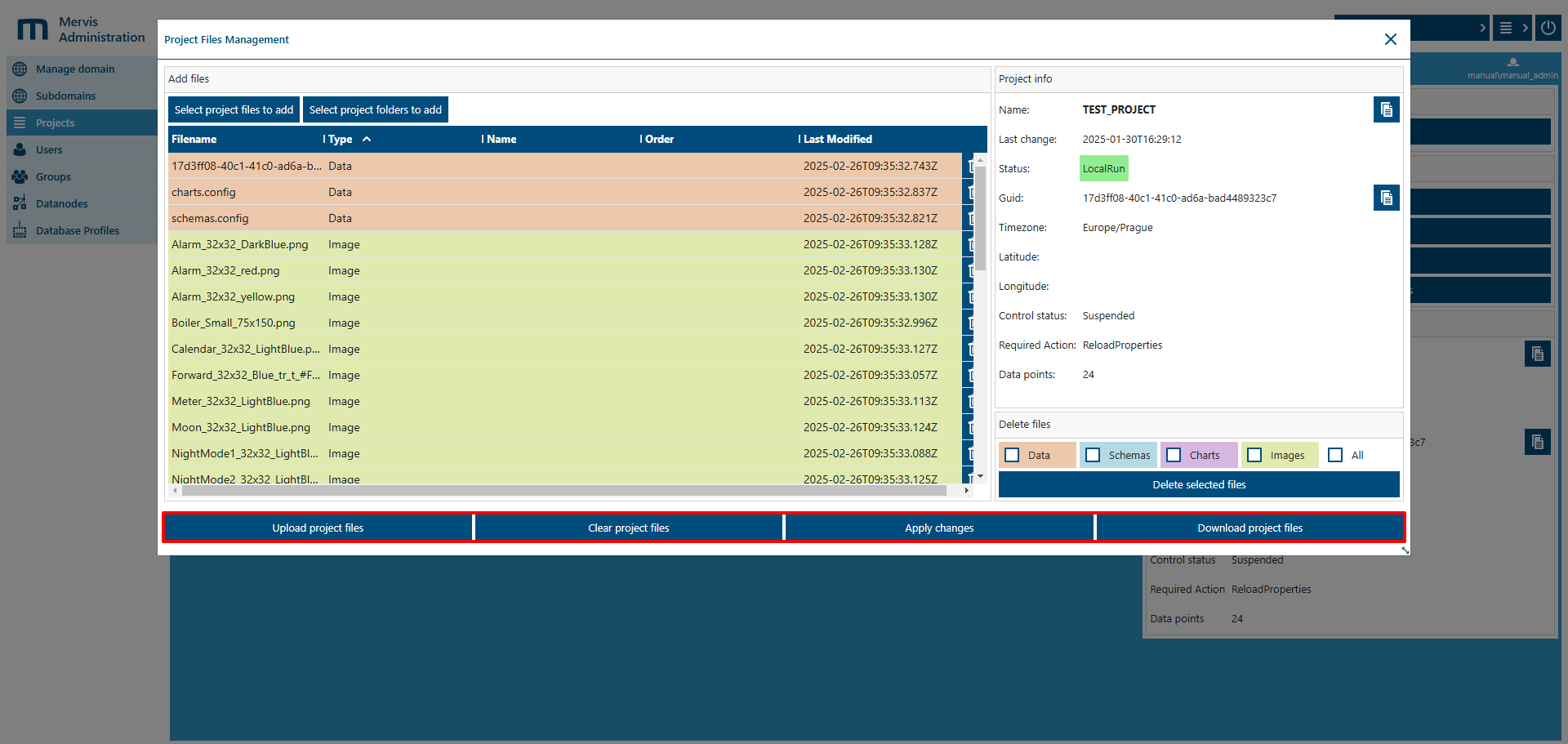Copy project name using clipboard icon
This screenshot has height=744, width=1568.
[1386, 109]
